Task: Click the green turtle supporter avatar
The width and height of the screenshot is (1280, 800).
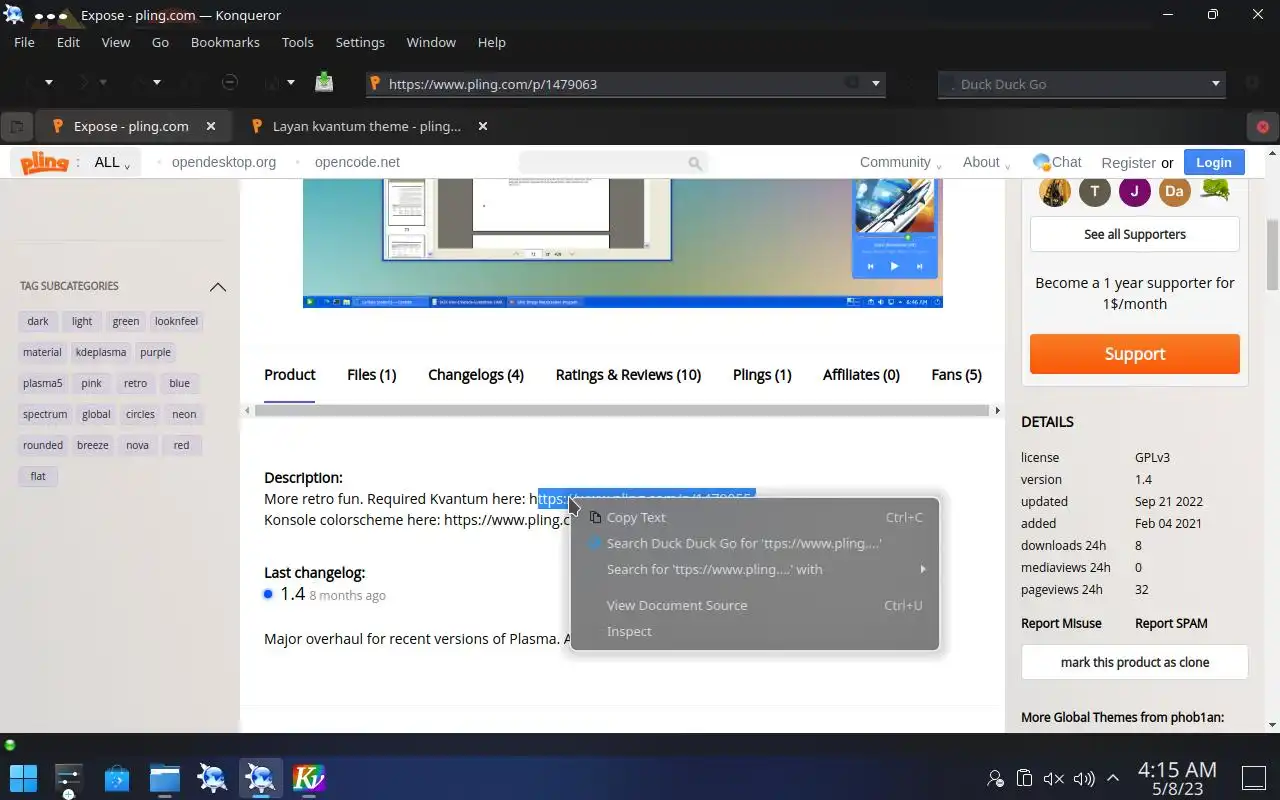Action: tap(1215, 189)
